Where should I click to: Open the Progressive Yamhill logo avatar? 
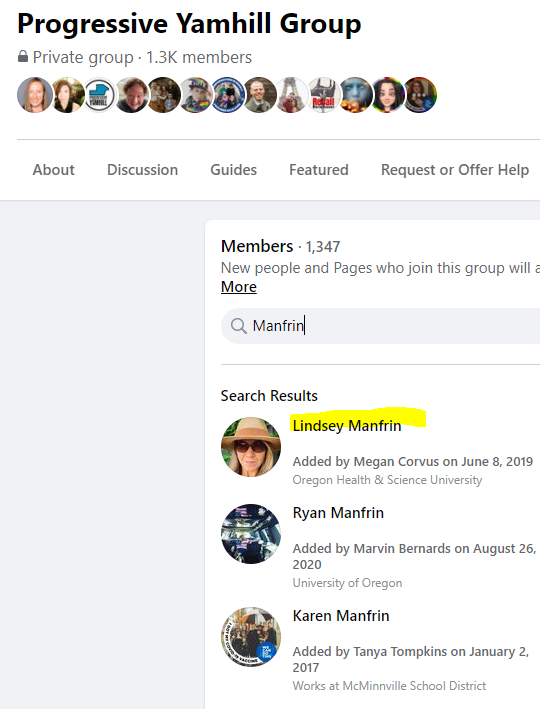pos(99,95)
